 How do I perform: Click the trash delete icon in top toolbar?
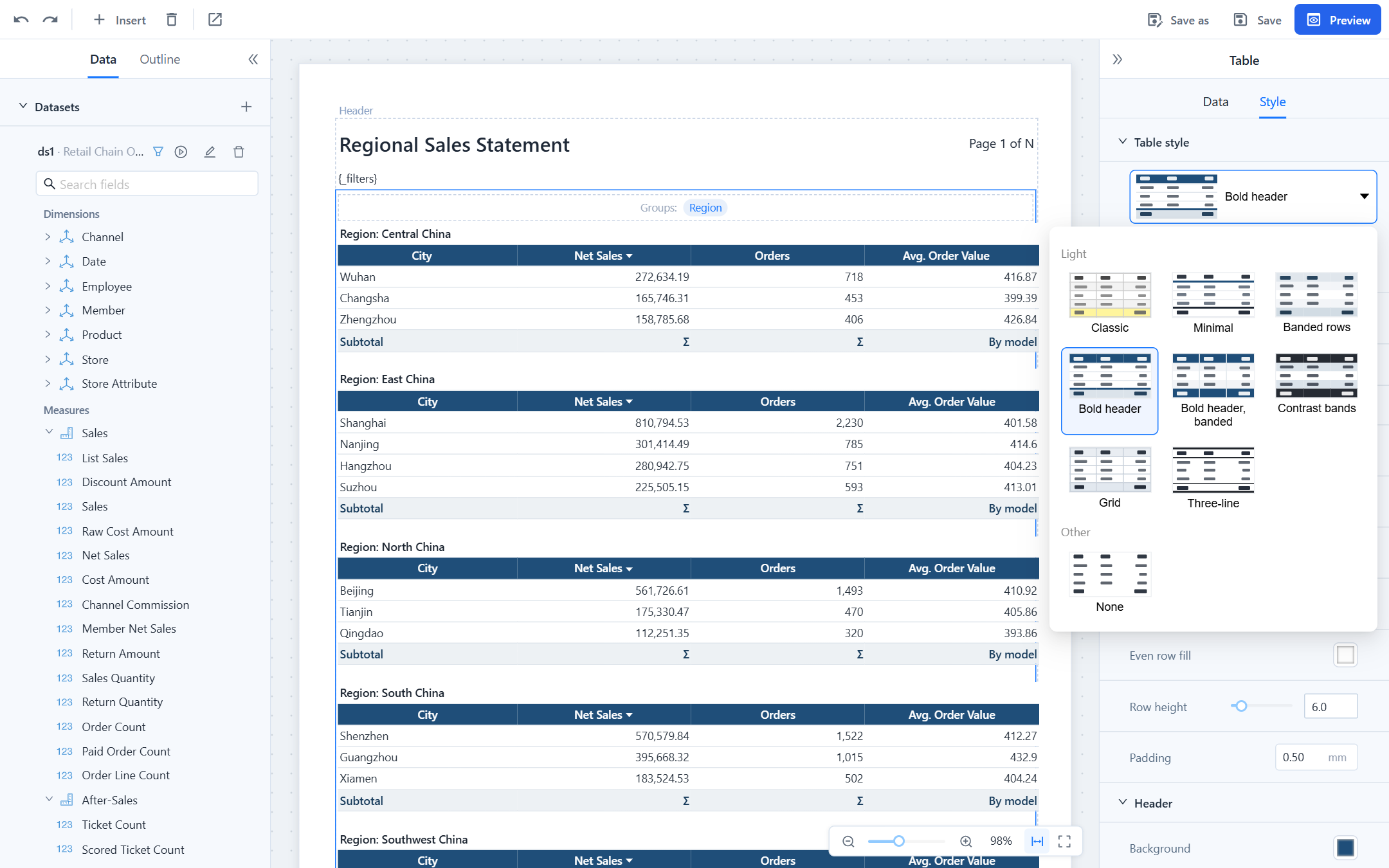click(x=171, y=20)
